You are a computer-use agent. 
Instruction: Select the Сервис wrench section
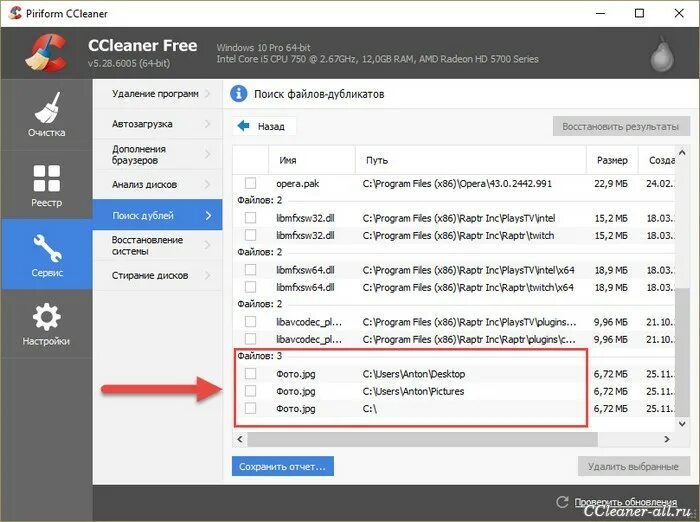46,254
